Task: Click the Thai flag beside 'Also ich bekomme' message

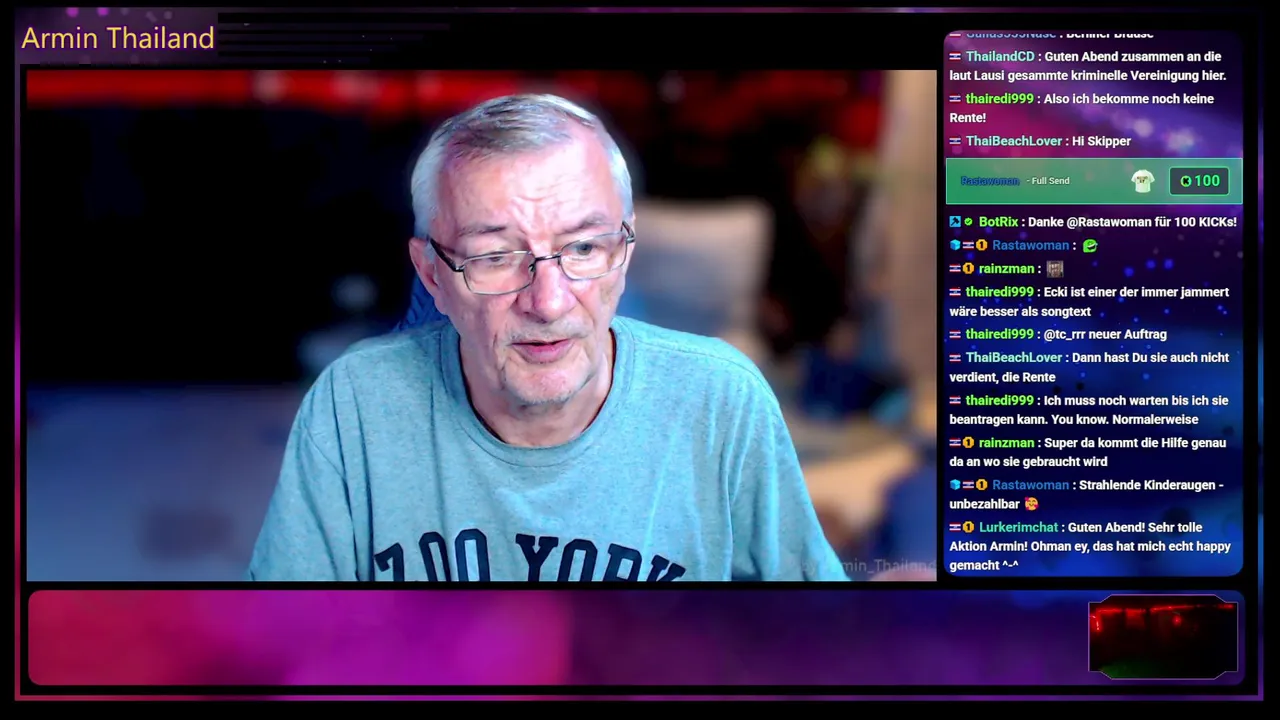Action: pos(955,99)
